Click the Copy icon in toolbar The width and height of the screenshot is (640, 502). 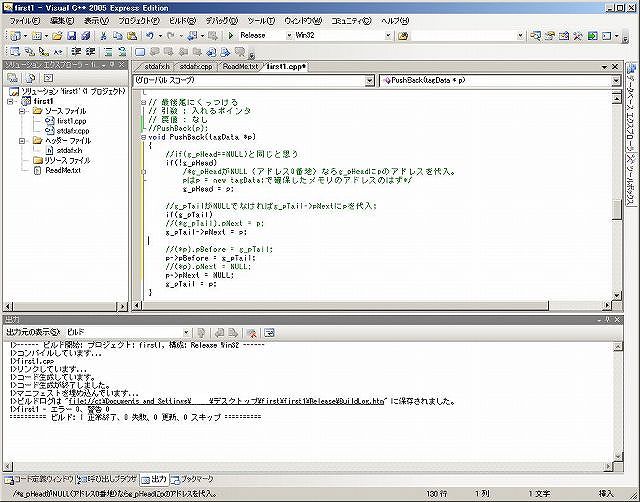[118, 36]
